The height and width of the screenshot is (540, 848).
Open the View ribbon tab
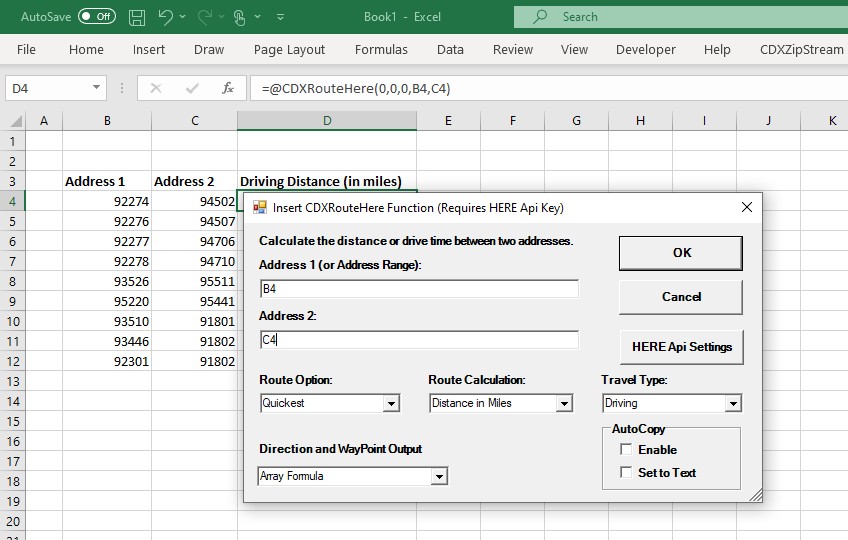click(x=574, y=50)
